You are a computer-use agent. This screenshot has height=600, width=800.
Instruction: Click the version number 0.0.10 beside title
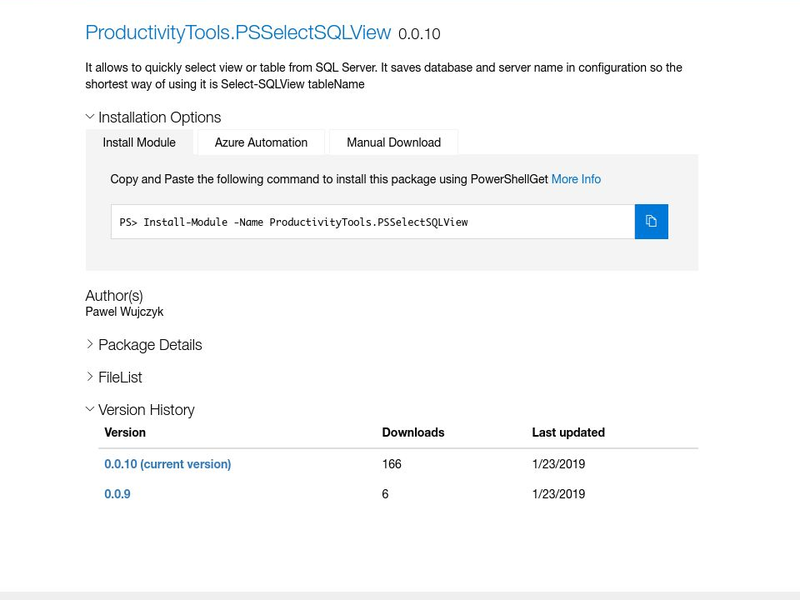pyautogui.click(x=419, y=34)
